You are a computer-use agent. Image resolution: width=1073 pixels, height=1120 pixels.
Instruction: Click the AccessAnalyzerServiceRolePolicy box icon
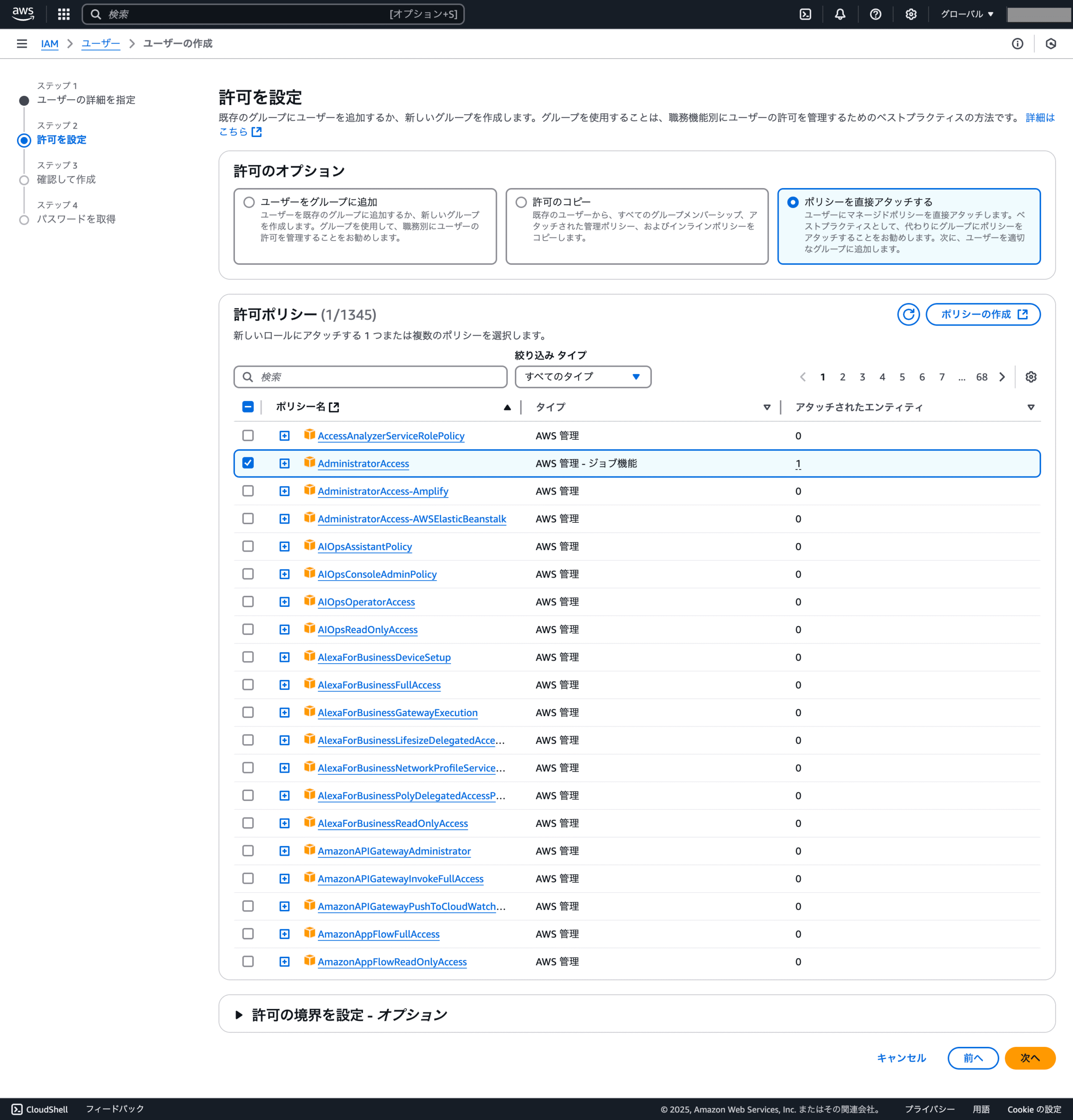(x=309, y=434)
